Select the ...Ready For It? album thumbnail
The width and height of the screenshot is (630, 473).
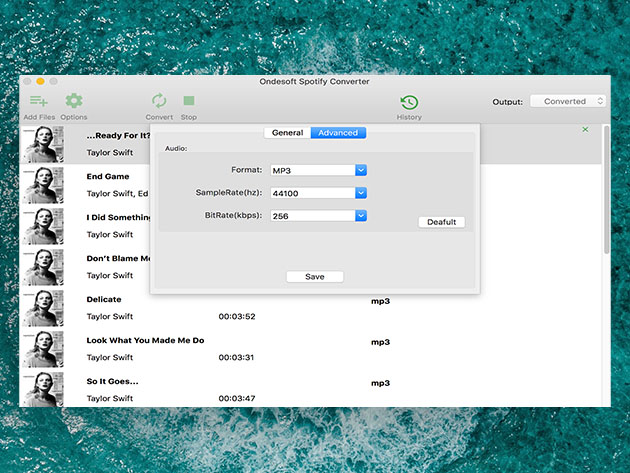point(43,144)
